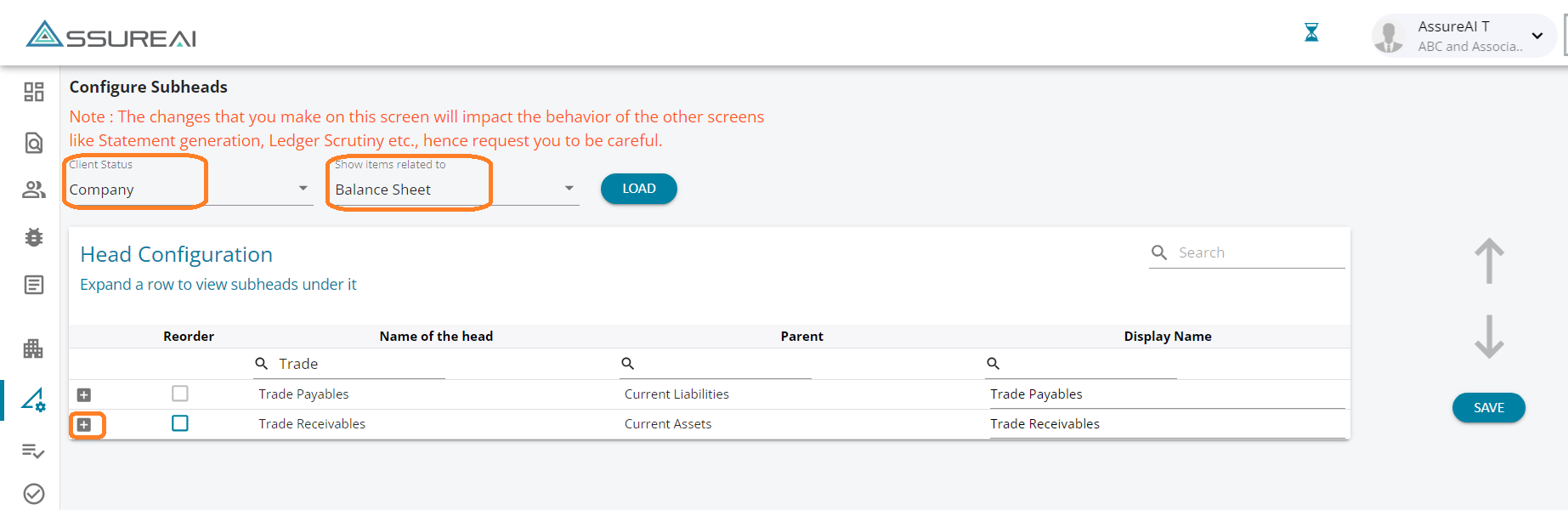The width and height of the screenshot is (1568, 510).
Task: Click the Head Configuration search field
Action: pyautogui.click(x=1258, y=252)
